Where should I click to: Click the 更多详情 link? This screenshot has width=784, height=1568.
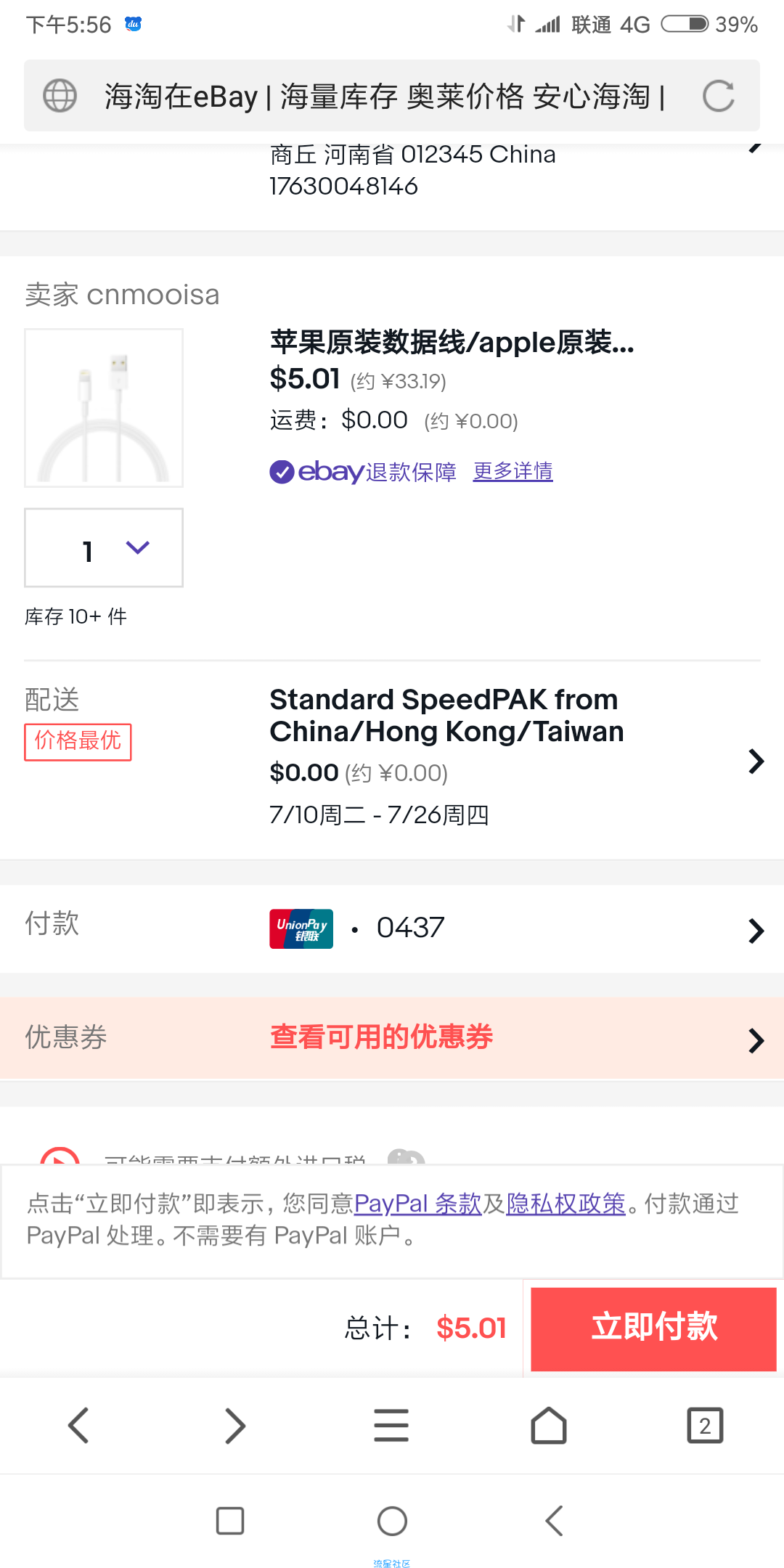[513, 472]
